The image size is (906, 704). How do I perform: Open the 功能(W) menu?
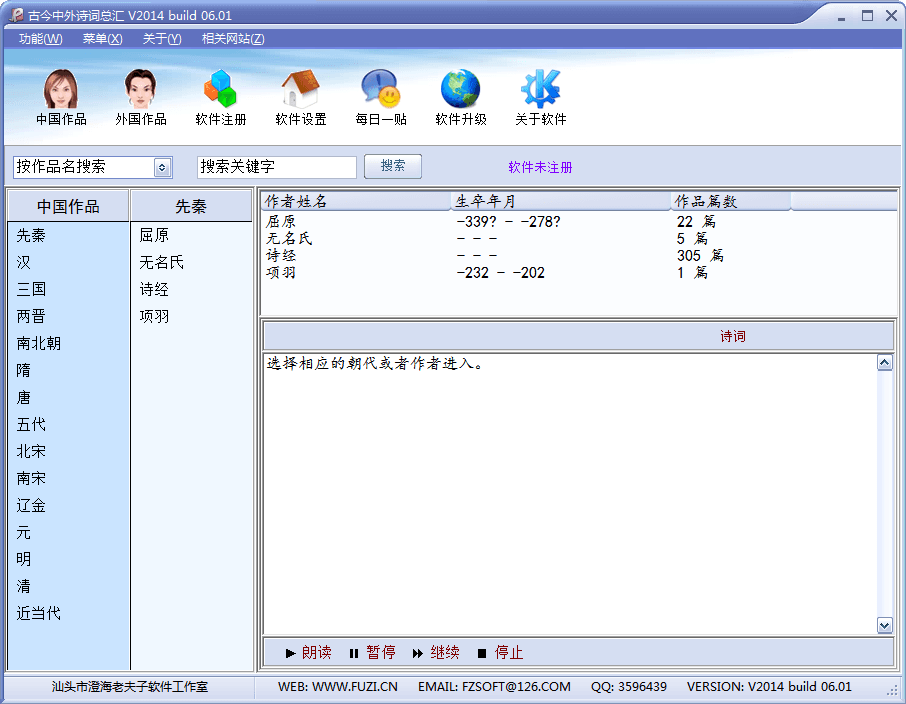(40, 39)
